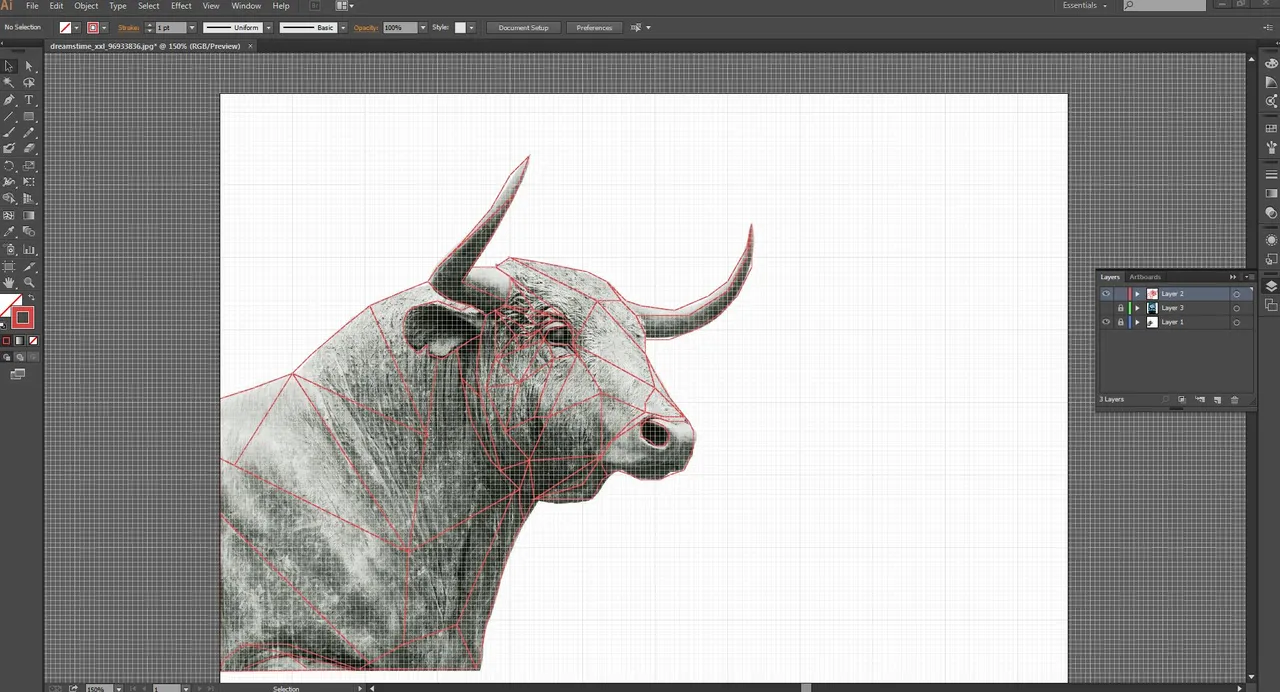Change Screen Mode icon below toolbox
Image resolution: width=1280 pixels, height=692 pixels.
click(x=18, y=374)
